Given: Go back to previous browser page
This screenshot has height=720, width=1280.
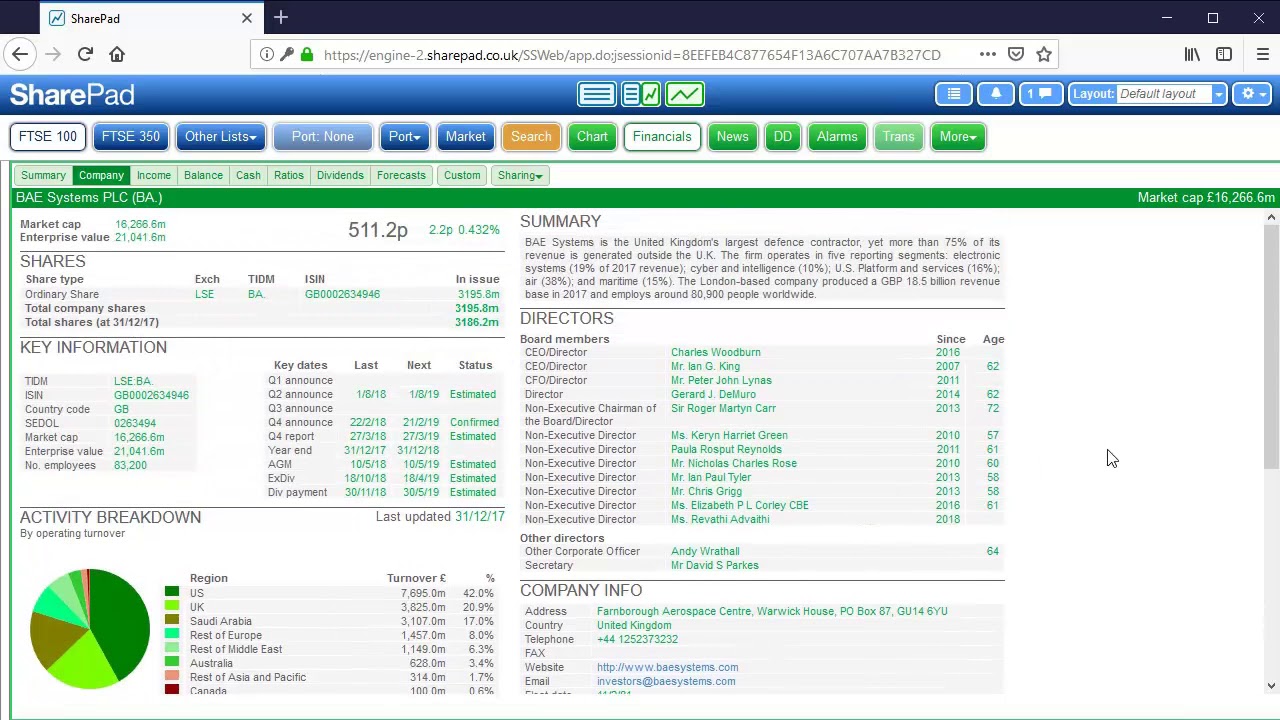Looking at the screenshot, I should click(x=20, y=54).
